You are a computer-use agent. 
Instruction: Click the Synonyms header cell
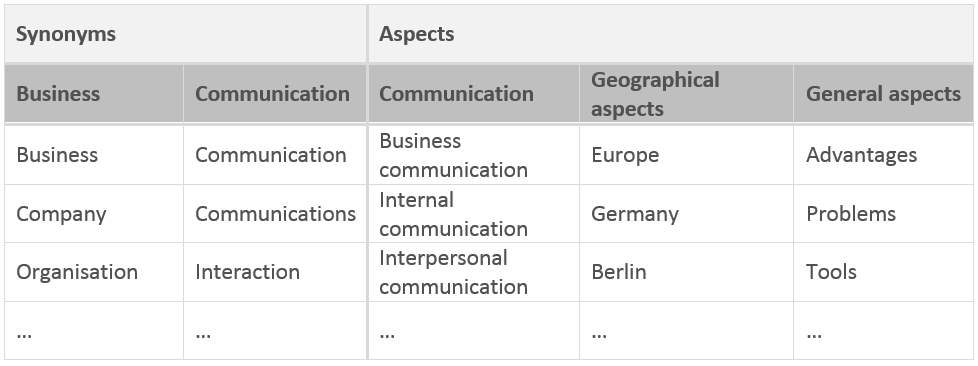click(x=186, y=34)
